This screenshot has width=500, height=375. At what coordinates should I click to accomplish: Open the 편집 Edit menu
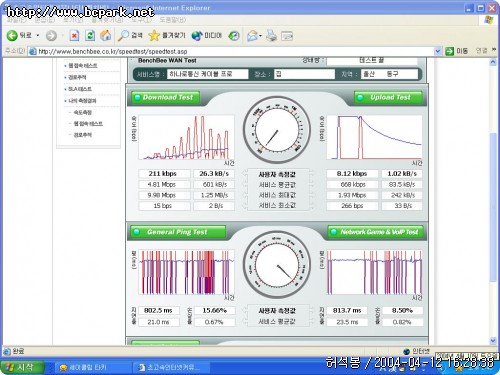point(44,20)
